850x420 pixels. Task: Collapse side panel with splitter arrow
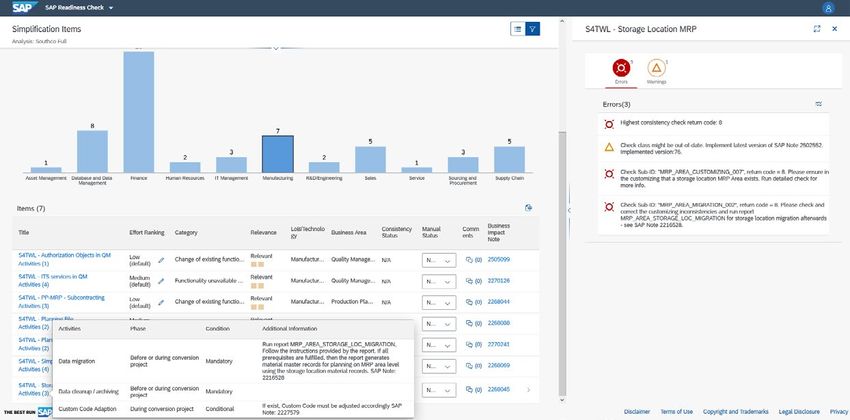[x=568, y=210]
